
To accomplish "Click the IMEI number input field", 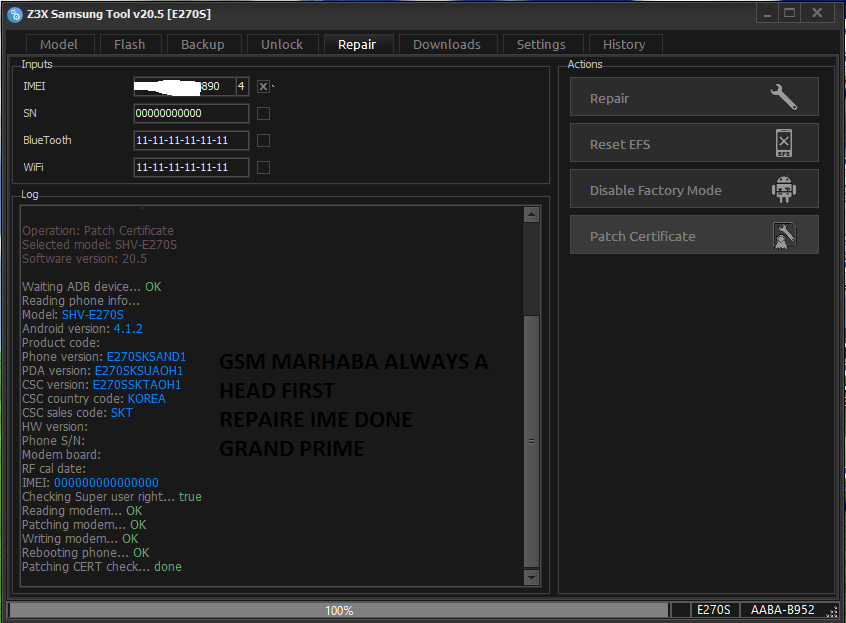I will (x=184, y=86).
